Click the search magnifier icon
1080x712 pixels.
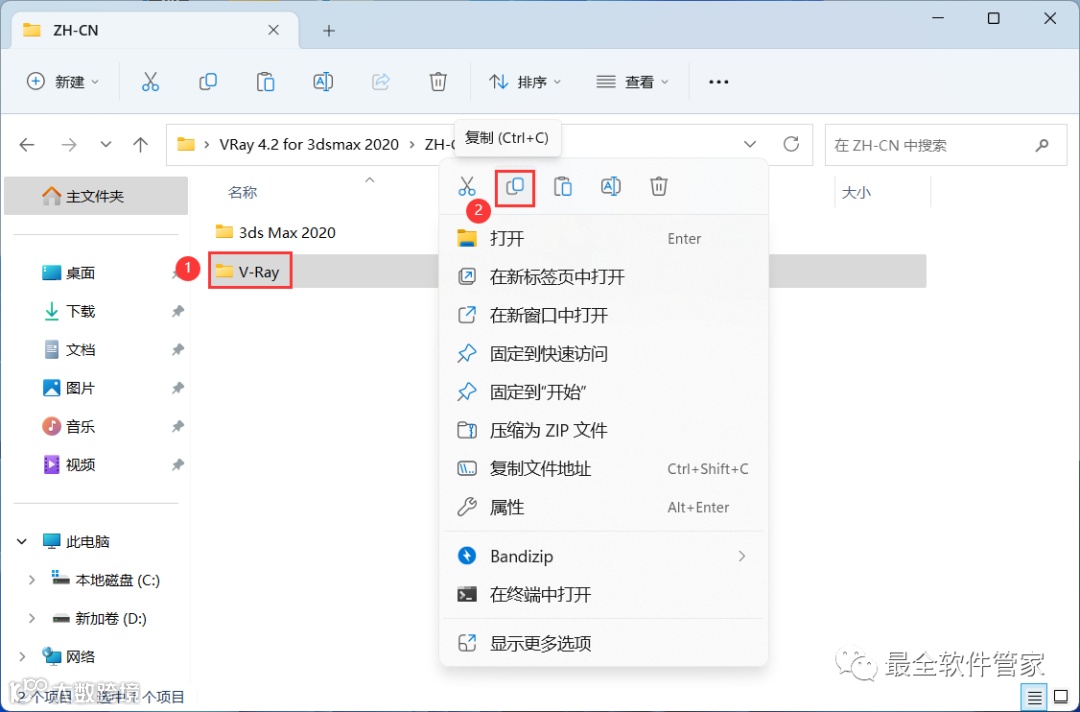tap(1042, 145)
